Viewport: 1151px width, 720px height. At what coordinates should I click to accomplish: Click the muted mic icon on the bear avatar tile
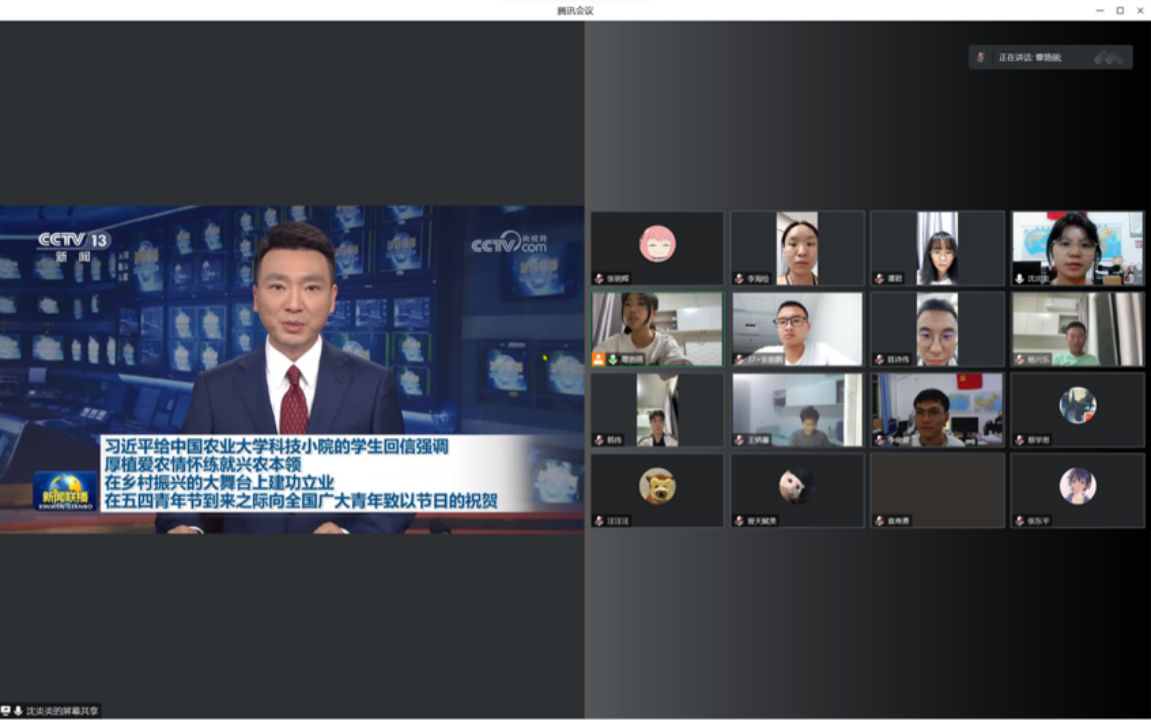pos(599,521)
